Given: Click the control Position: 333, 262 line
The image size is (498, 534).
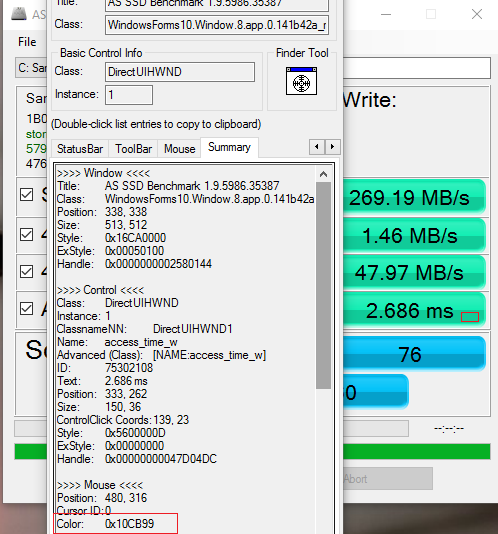Looking at the screenshot, I should [x=102, y=394].
